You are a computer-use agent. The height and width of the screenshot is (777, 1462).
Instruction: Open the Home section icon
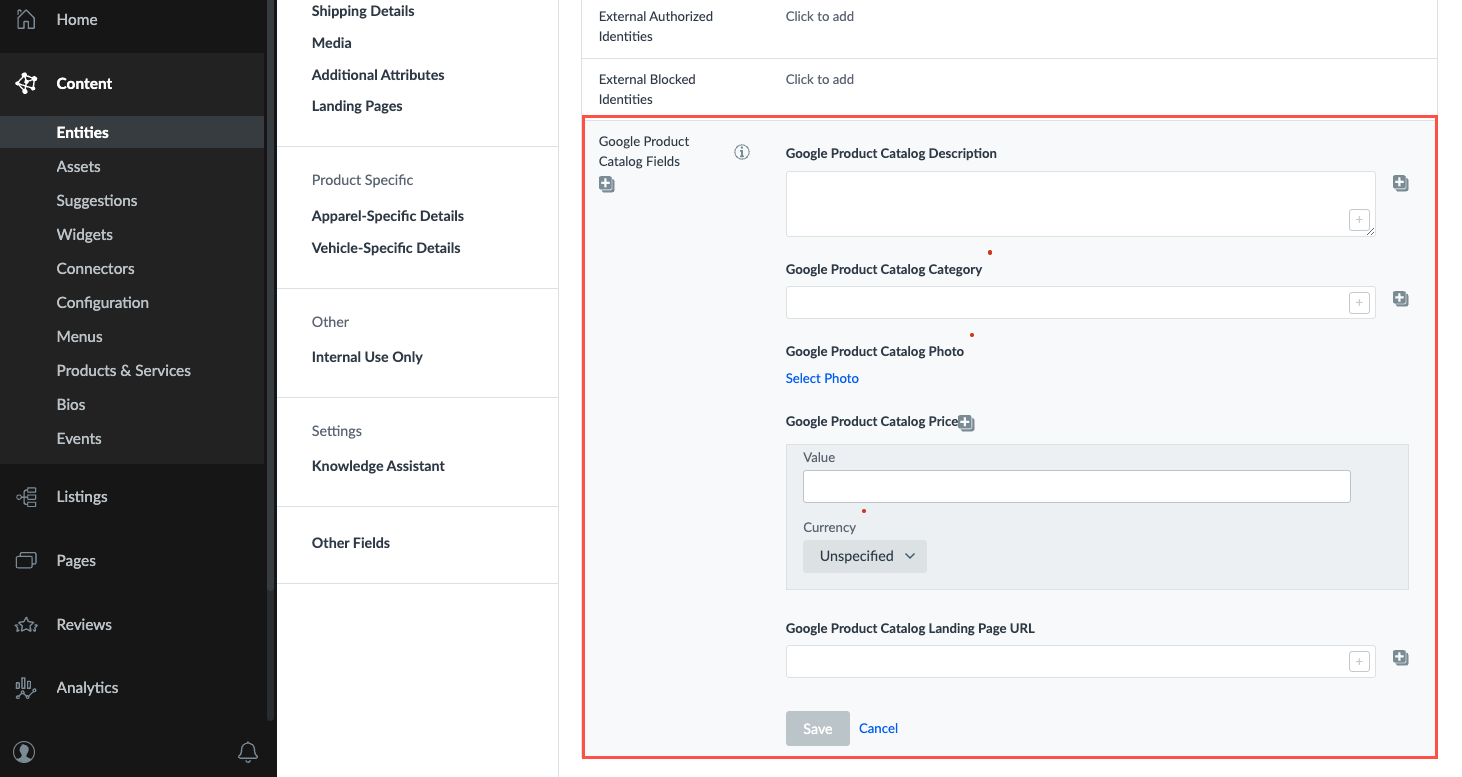(26, 19)
